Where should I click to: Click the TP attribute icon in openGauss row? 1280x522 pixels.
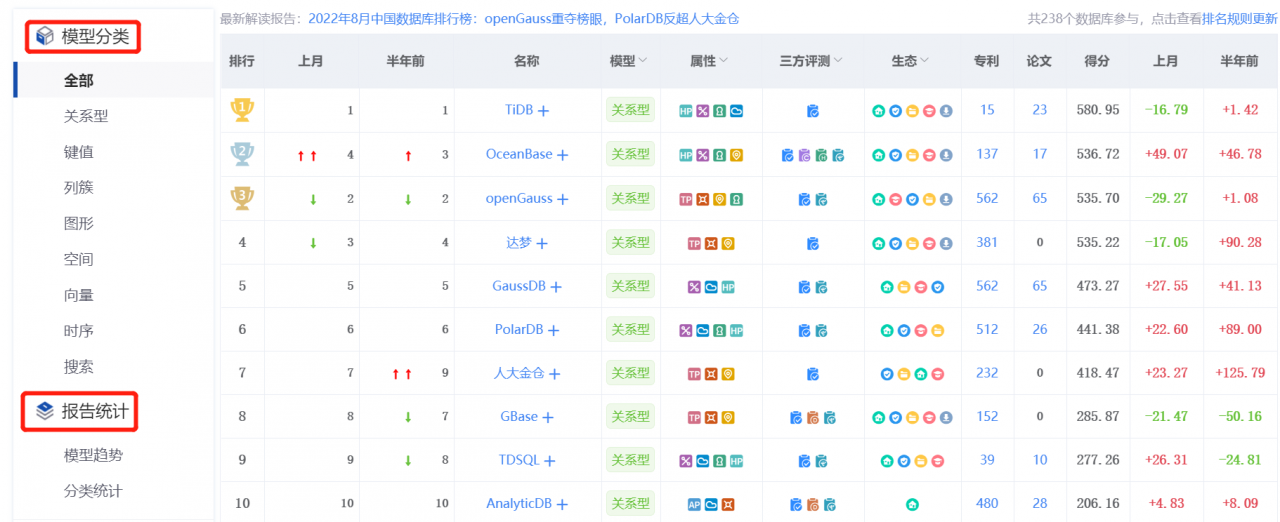tap(686, 199)
